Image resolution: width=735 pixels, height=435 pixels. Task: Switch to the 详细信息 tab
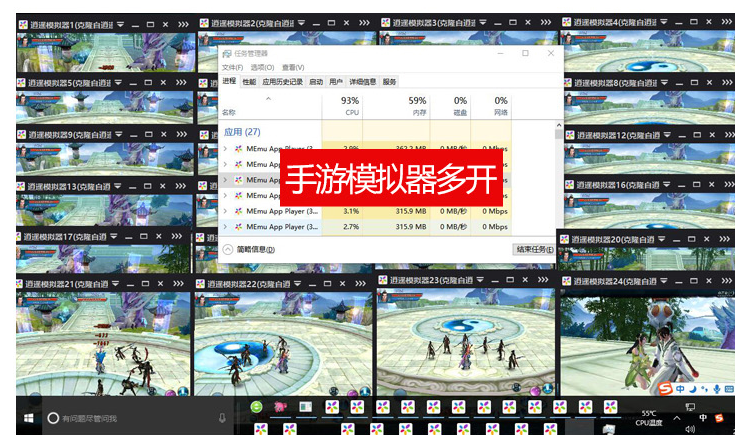coord(362,82)
